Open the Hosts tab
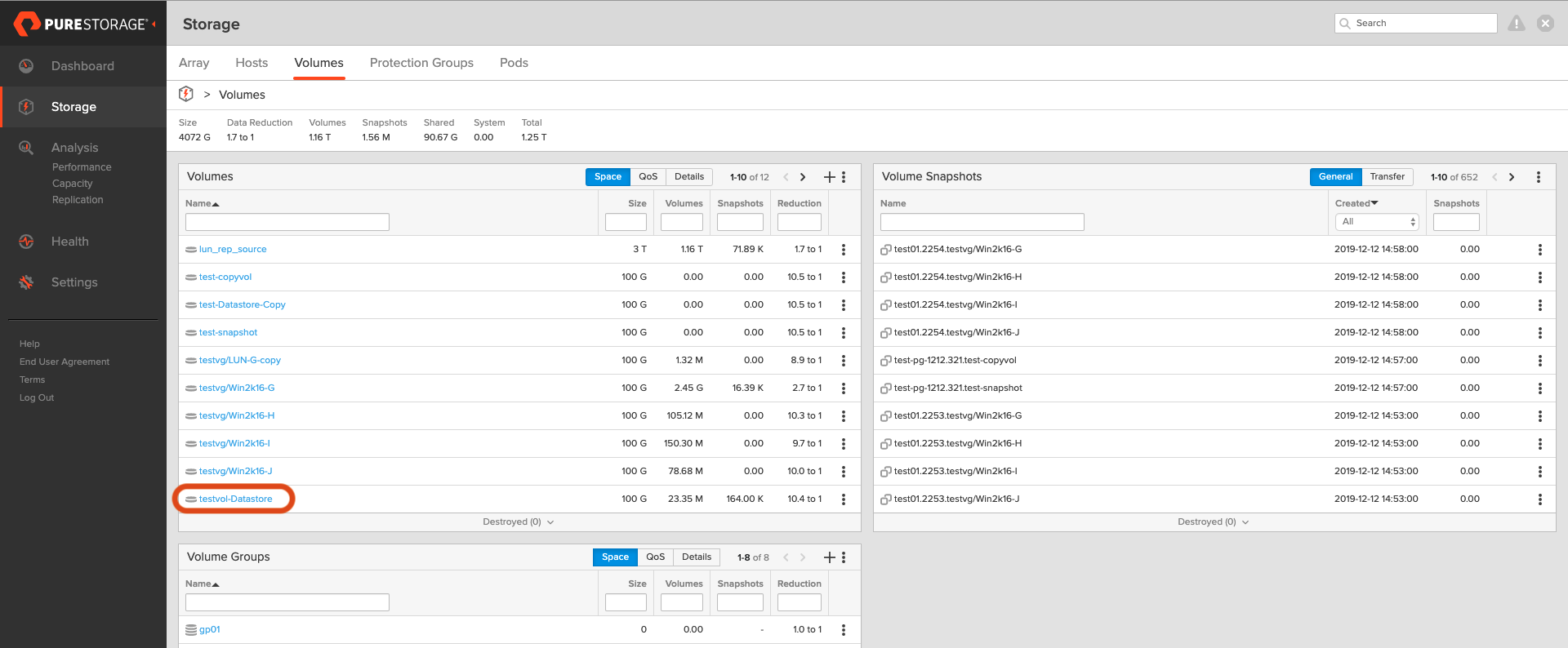1568x648 pixels. [252, 63]
